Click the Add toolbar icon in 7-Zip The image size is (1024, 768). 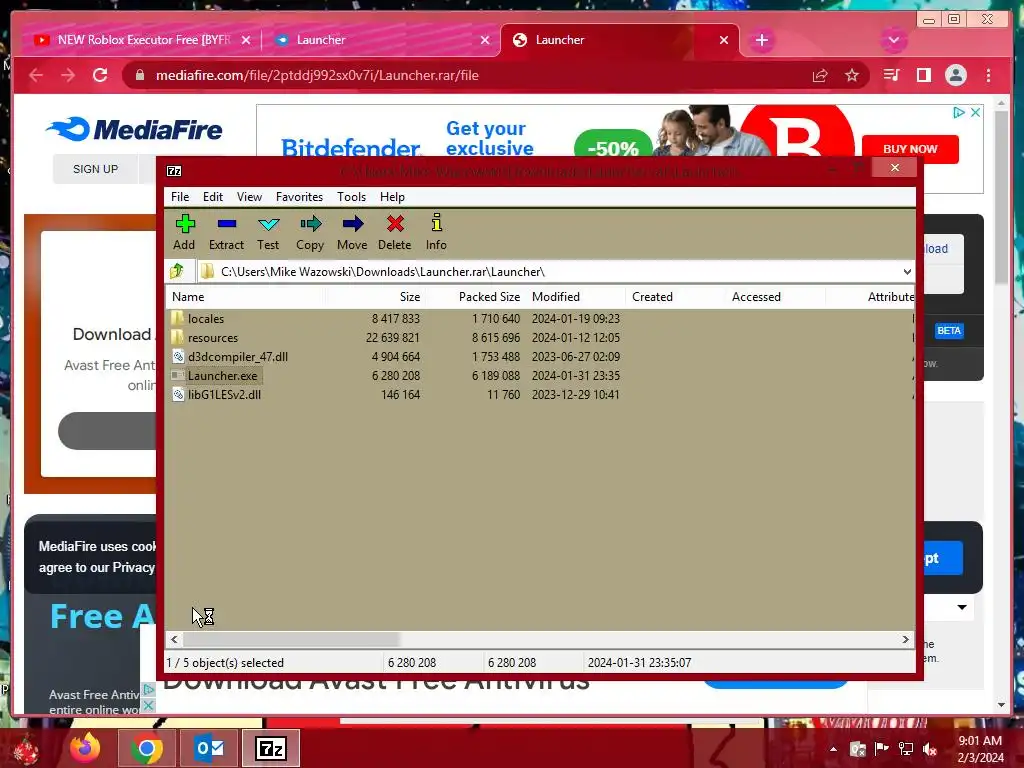tap(185, 224)
